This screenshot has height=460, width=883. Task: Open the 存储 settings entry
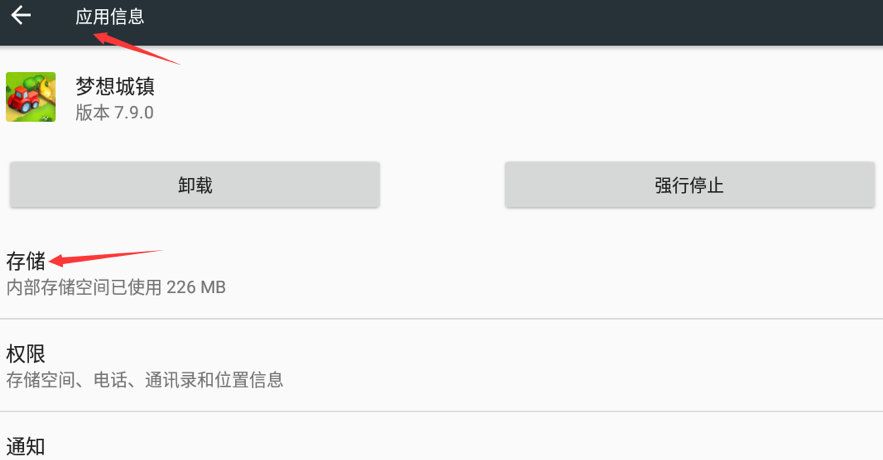(26, 262)
